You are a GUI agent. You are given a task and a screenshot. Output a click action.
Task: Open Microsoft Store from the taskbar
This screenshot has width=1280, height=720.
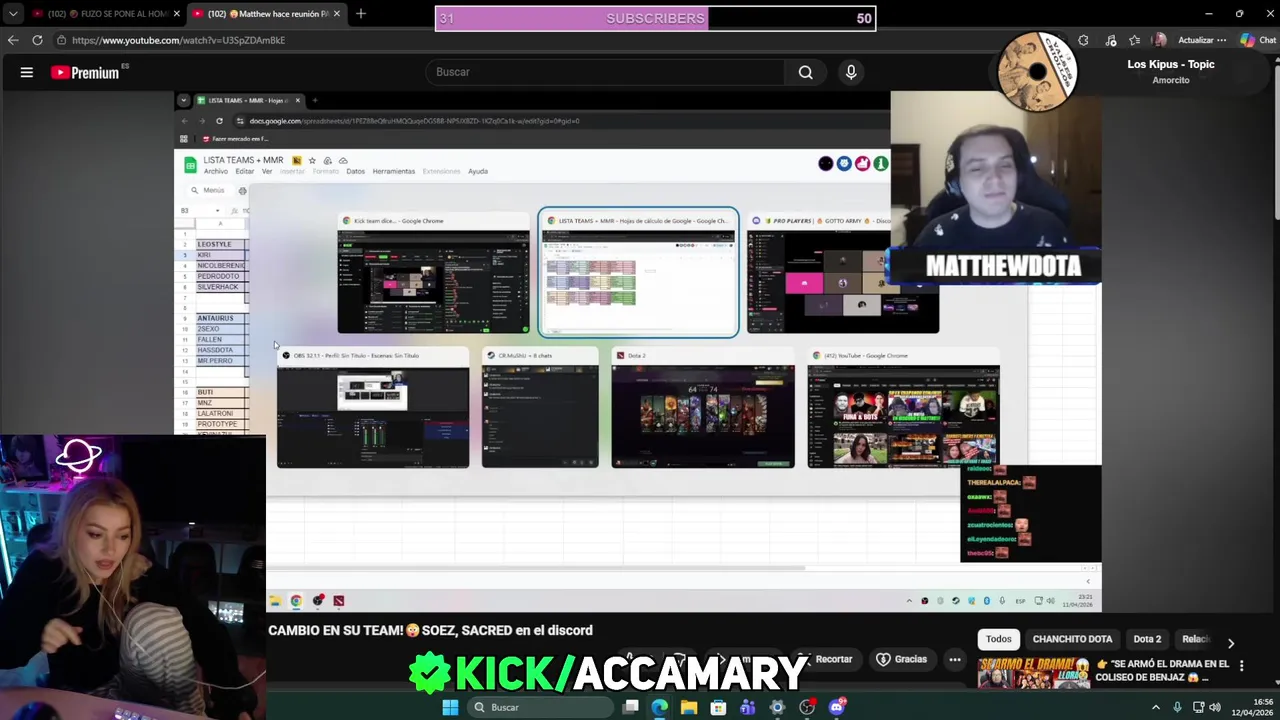(718, 707)
